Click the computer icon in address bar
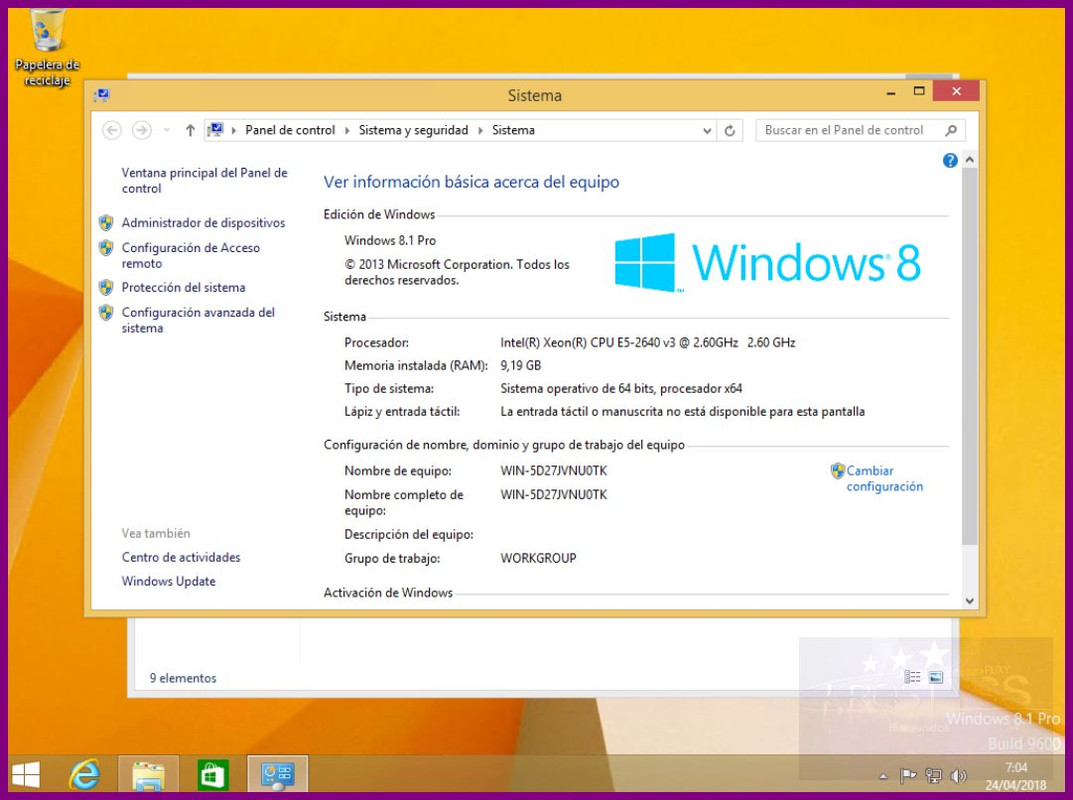This screenshot has height=800, width=1073. click(216, 129)
